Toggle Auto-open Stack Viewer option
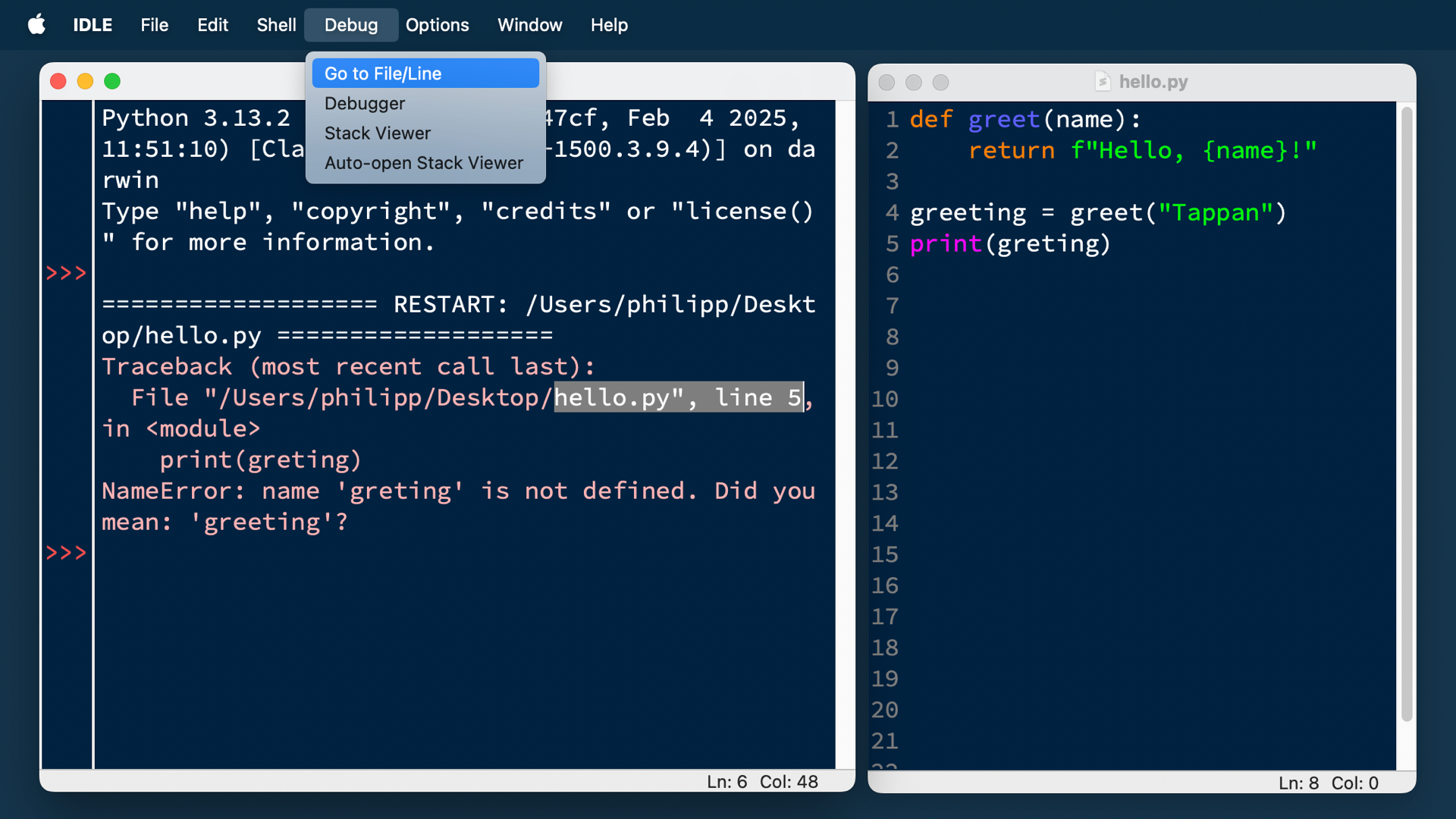Image resolution: width=1456 pixels, height=819 pixels. point(423,163)
